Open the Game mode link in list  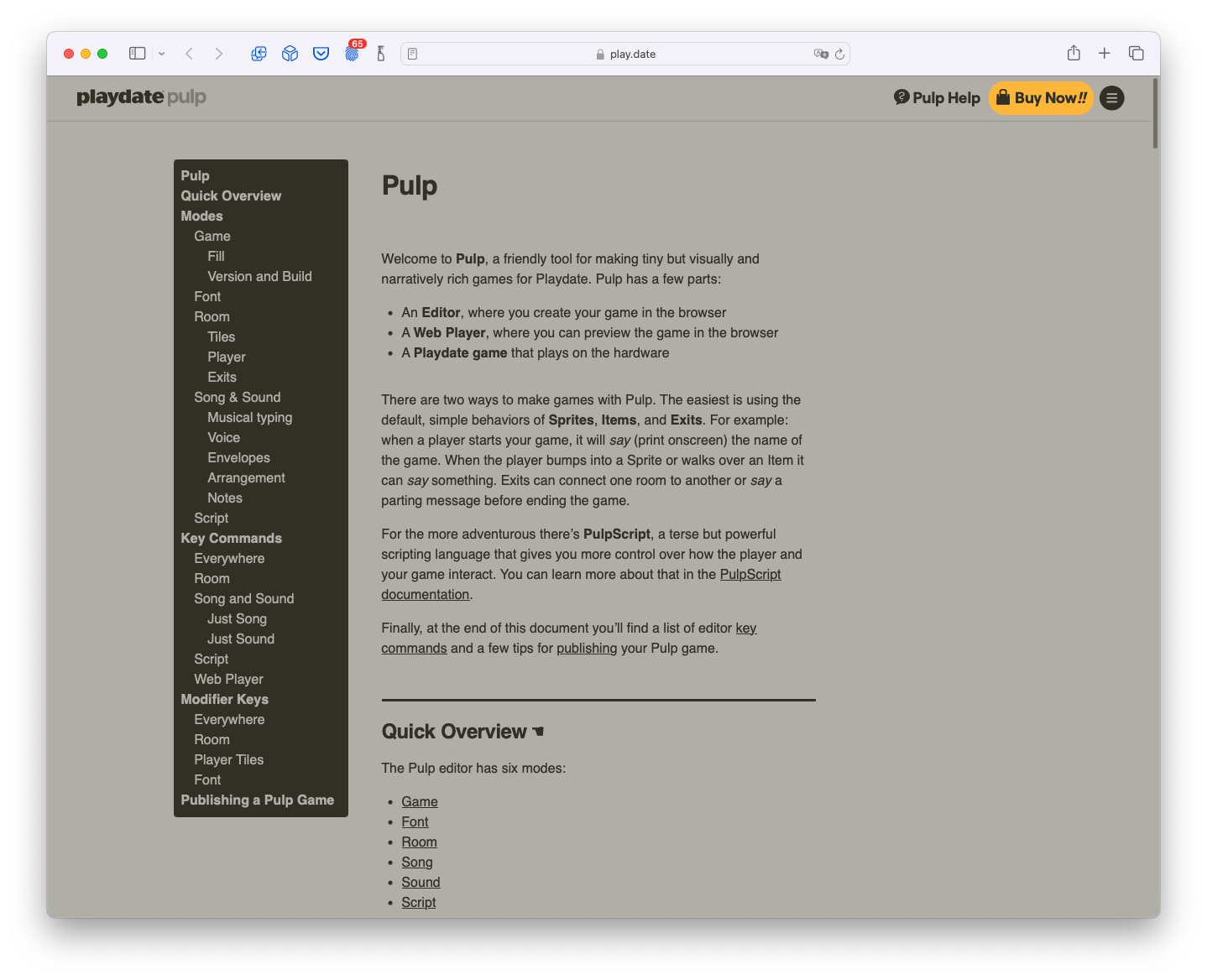point(420,801)
